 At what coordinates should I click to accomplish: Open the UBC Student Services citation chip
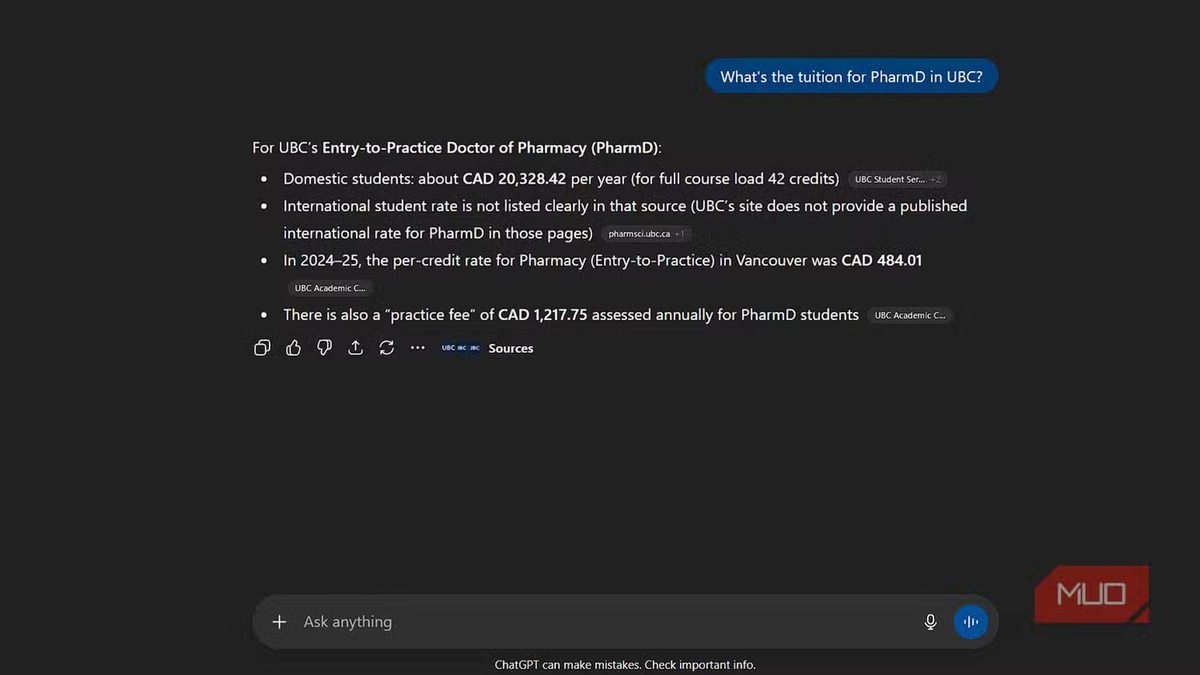[x=897, y=180]
